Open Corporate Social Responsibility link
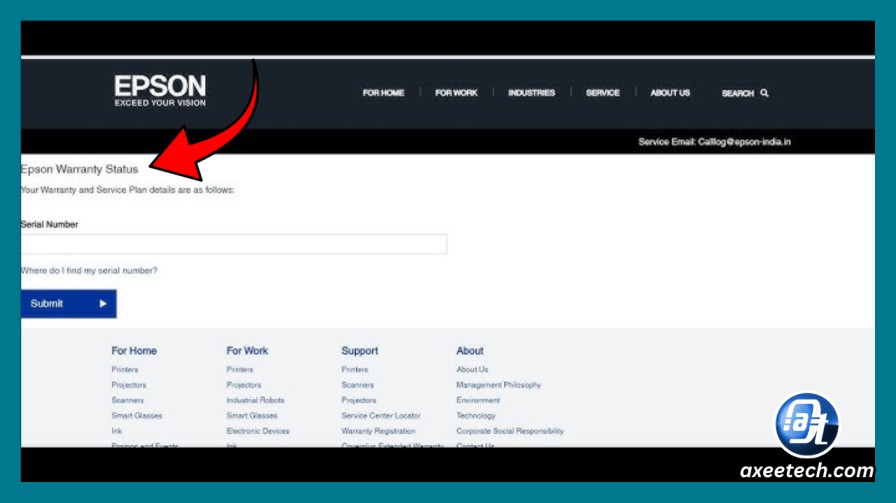Viewport: 896px width, 503px height. pos(510,432)
